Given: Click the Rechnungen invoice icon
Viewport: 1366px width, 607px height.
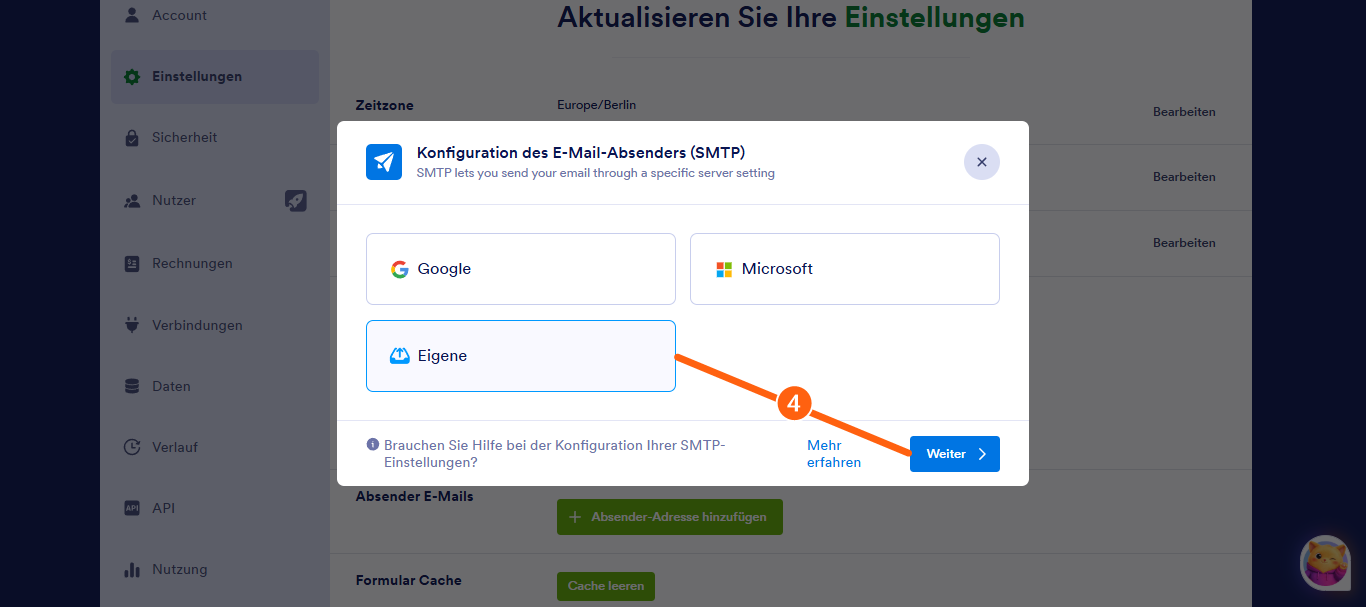Looking at the screenshot, I should (x=132, y=264).
